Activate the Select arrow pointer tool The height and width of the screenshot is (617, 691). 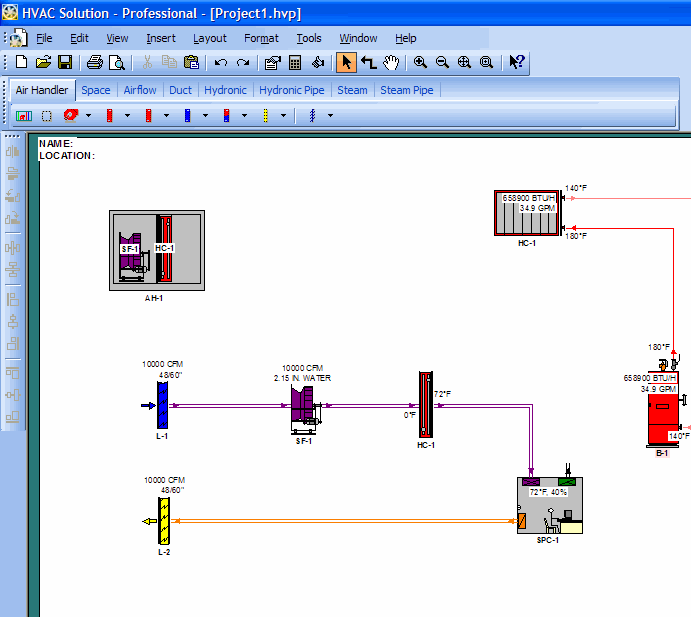(x=346, y=62)
